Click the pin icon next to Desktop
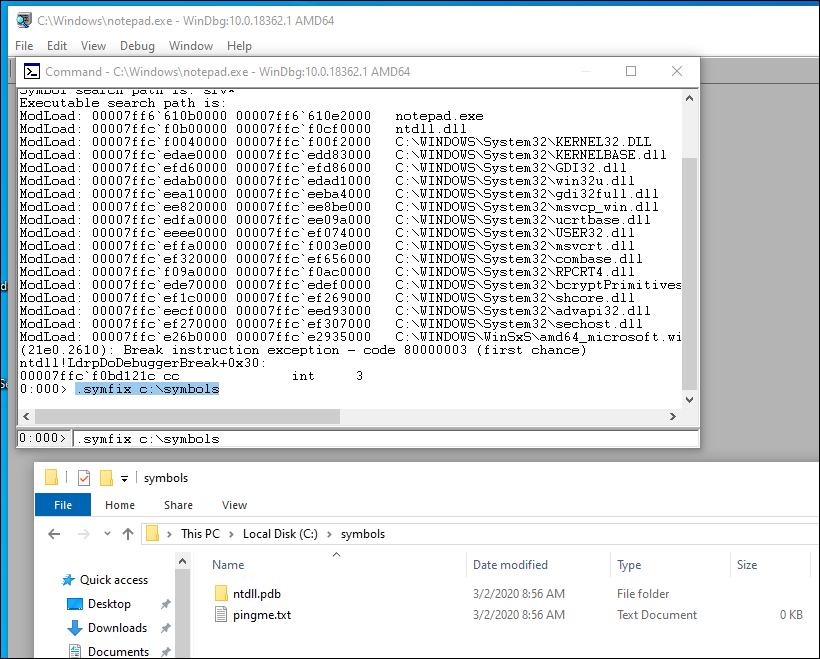The height and width of the screenshot is (659, 820). click(165, 604)
